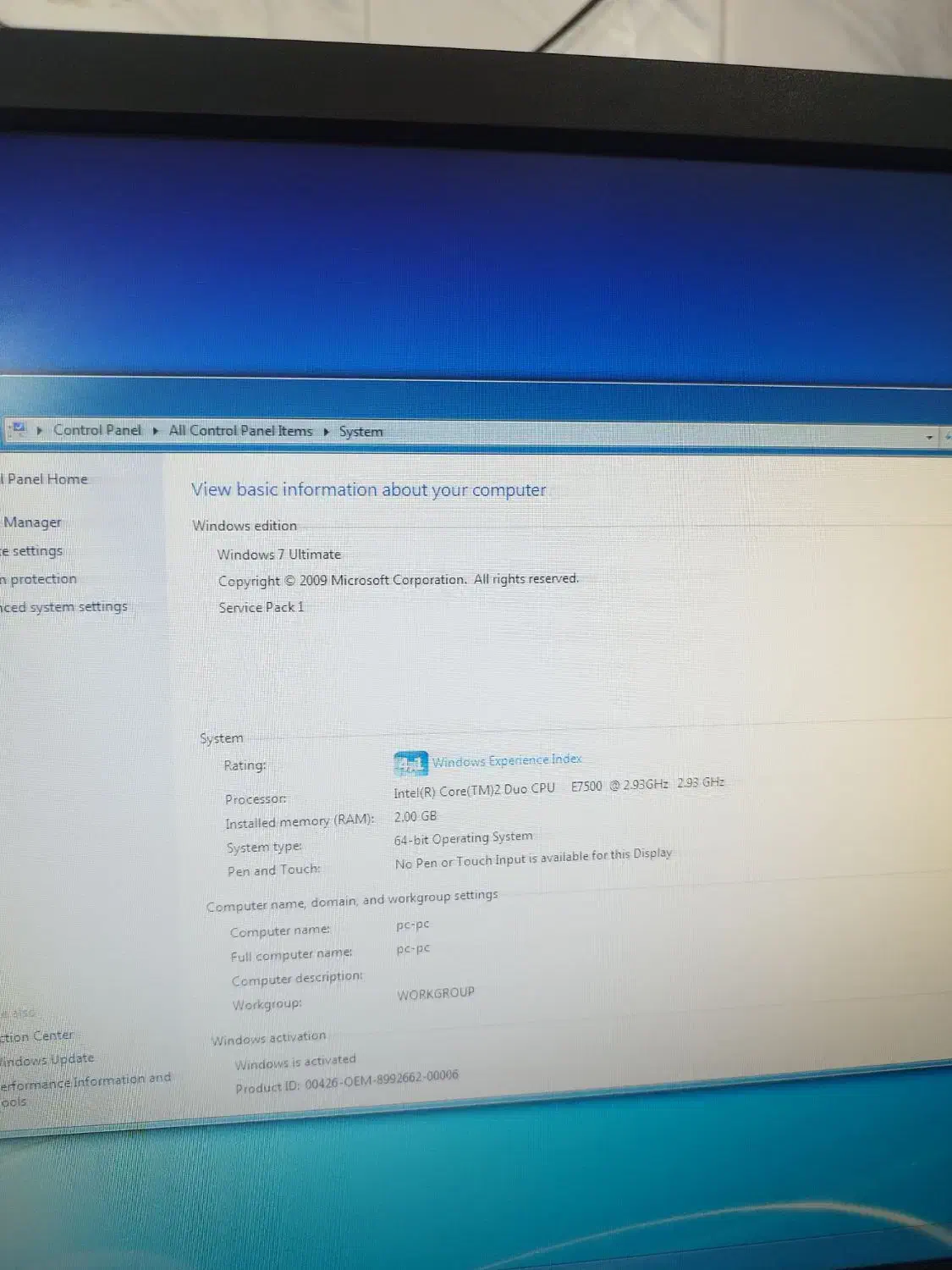Expand the arrow before Control Panel breadcrumb
This screenshot has height=1270, width=952.
coord(40,430)
